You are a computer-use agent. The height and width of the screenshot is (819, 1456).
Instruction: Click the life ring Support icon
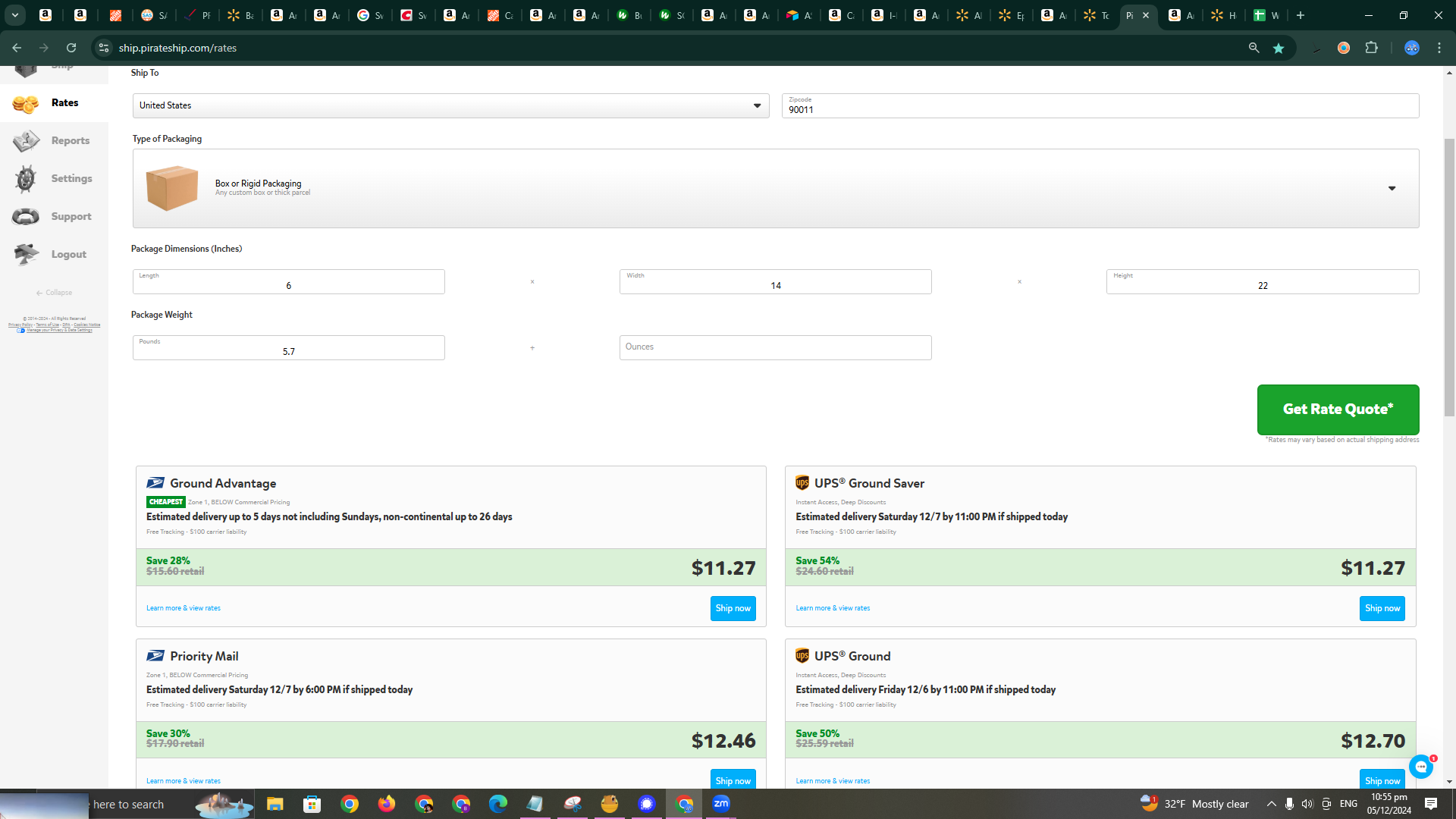point(26,217)
